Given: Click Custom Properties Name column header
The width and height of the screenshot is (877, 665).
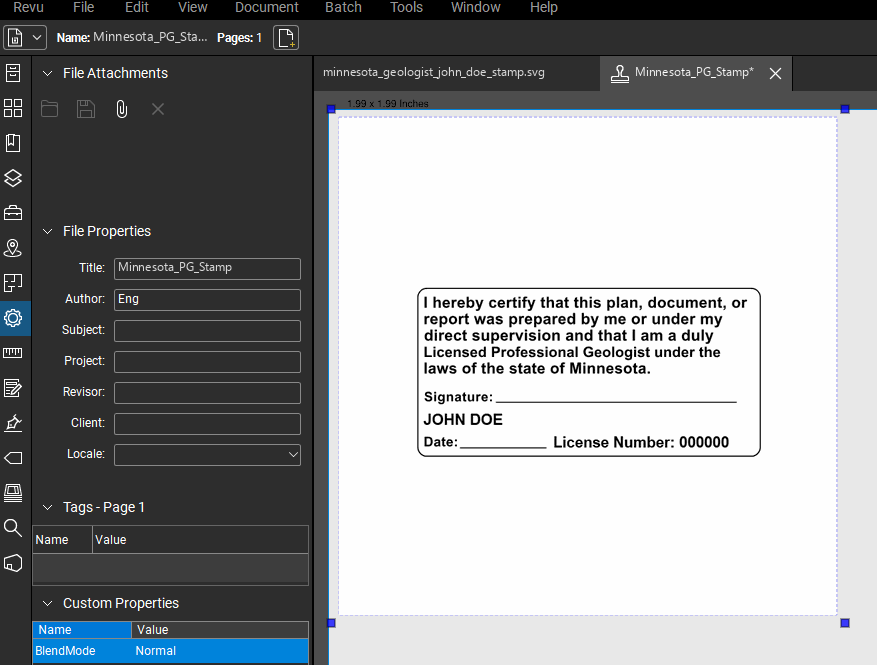Looking at the screenshot, I should tap(82, 630).
